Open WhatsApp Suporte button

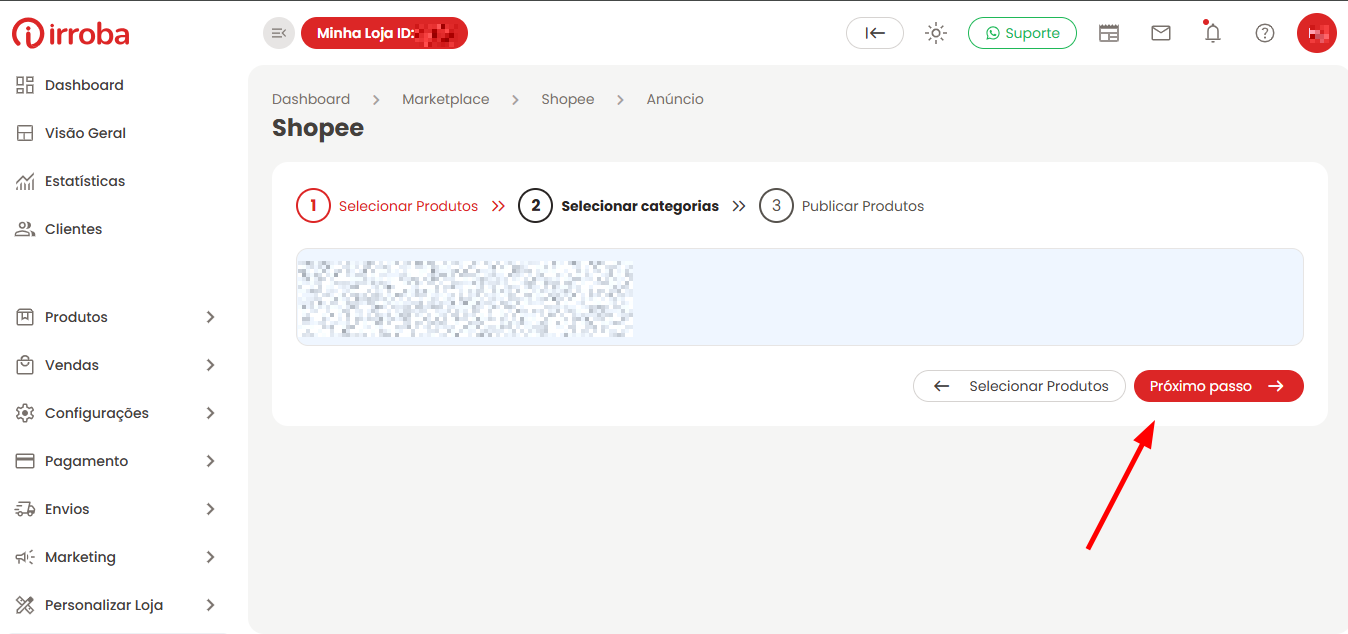1022,33
